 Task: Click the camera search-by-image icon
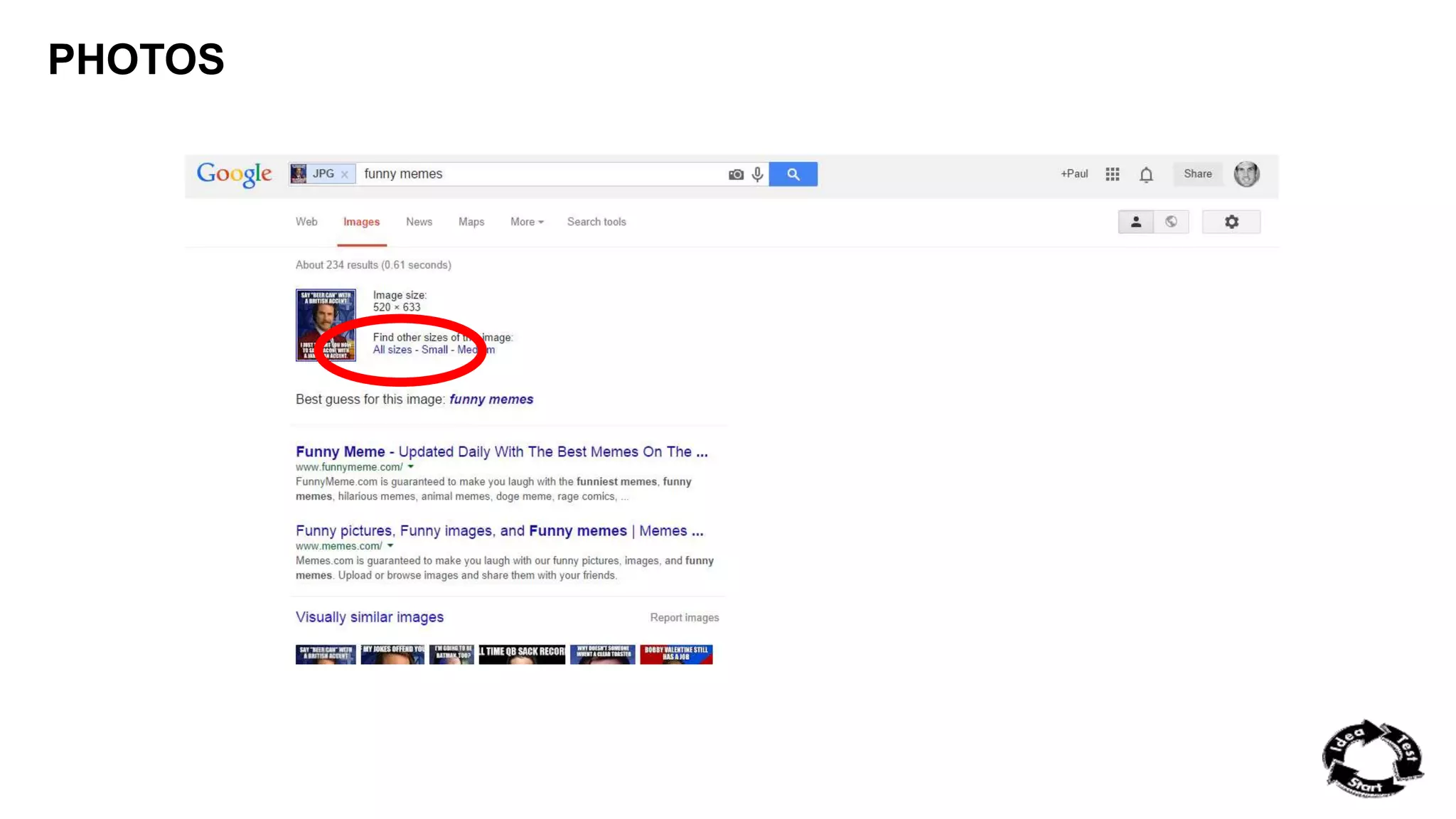(x=736, y=174)
